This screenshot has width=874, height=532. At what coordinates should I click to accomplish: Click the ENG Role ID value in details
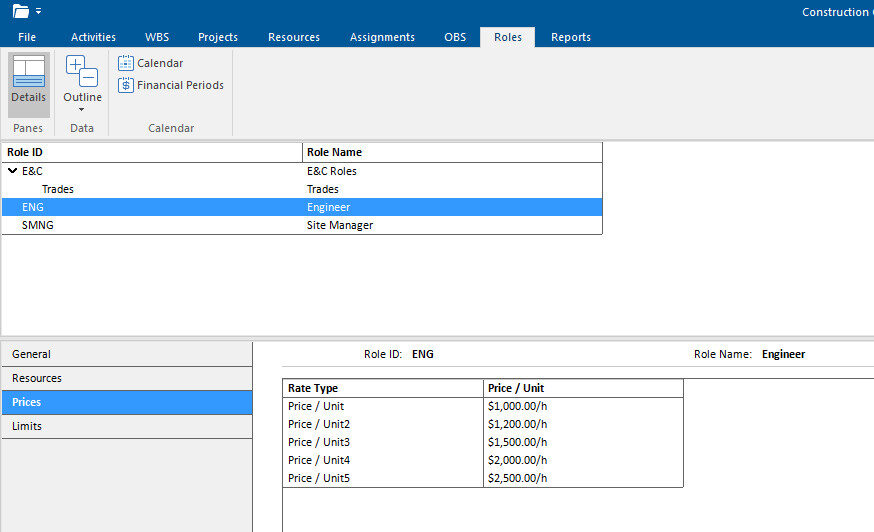[423, 354]
